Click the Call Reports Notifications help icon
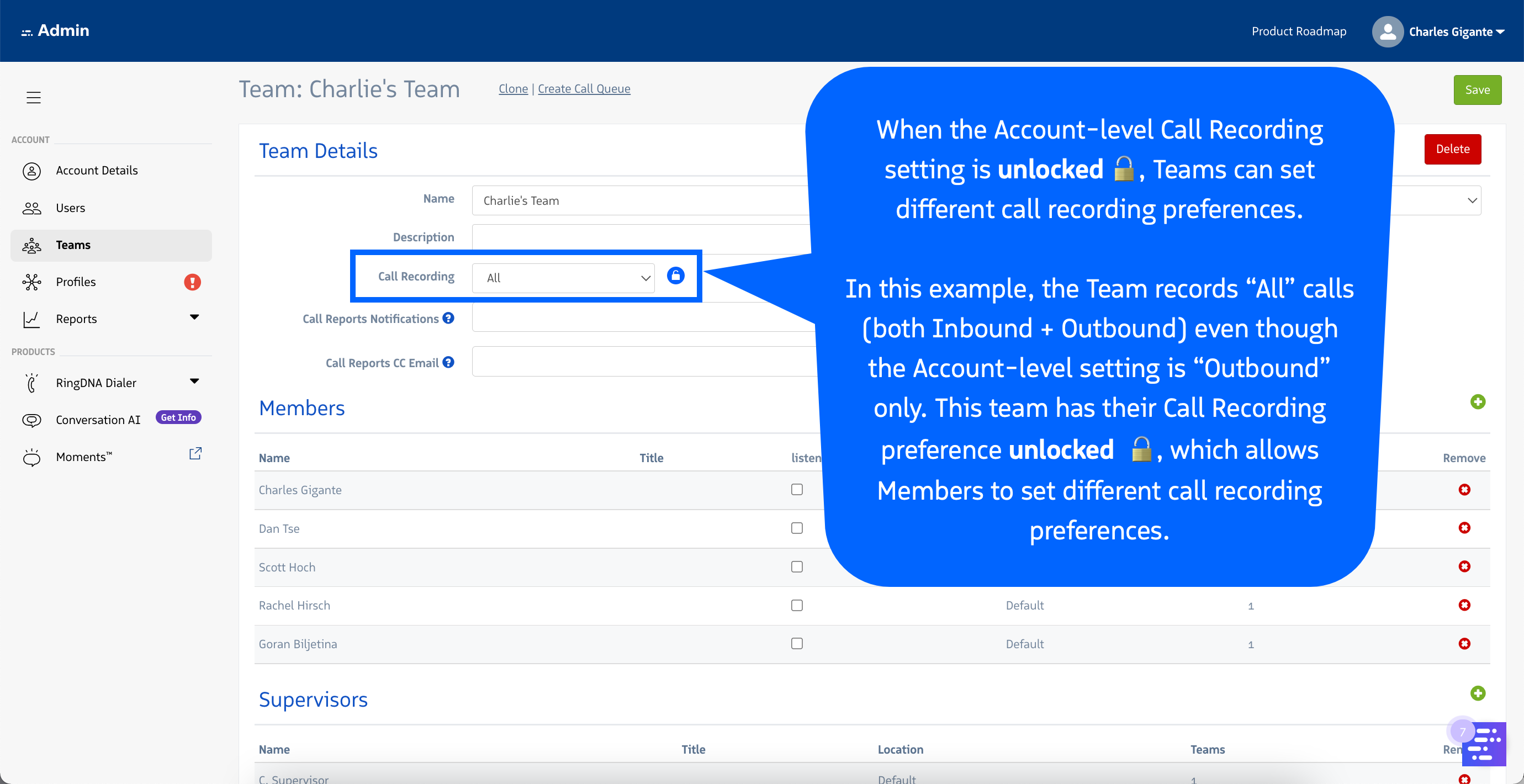This screenshot has width=1524, height=784. click(448, 319)
